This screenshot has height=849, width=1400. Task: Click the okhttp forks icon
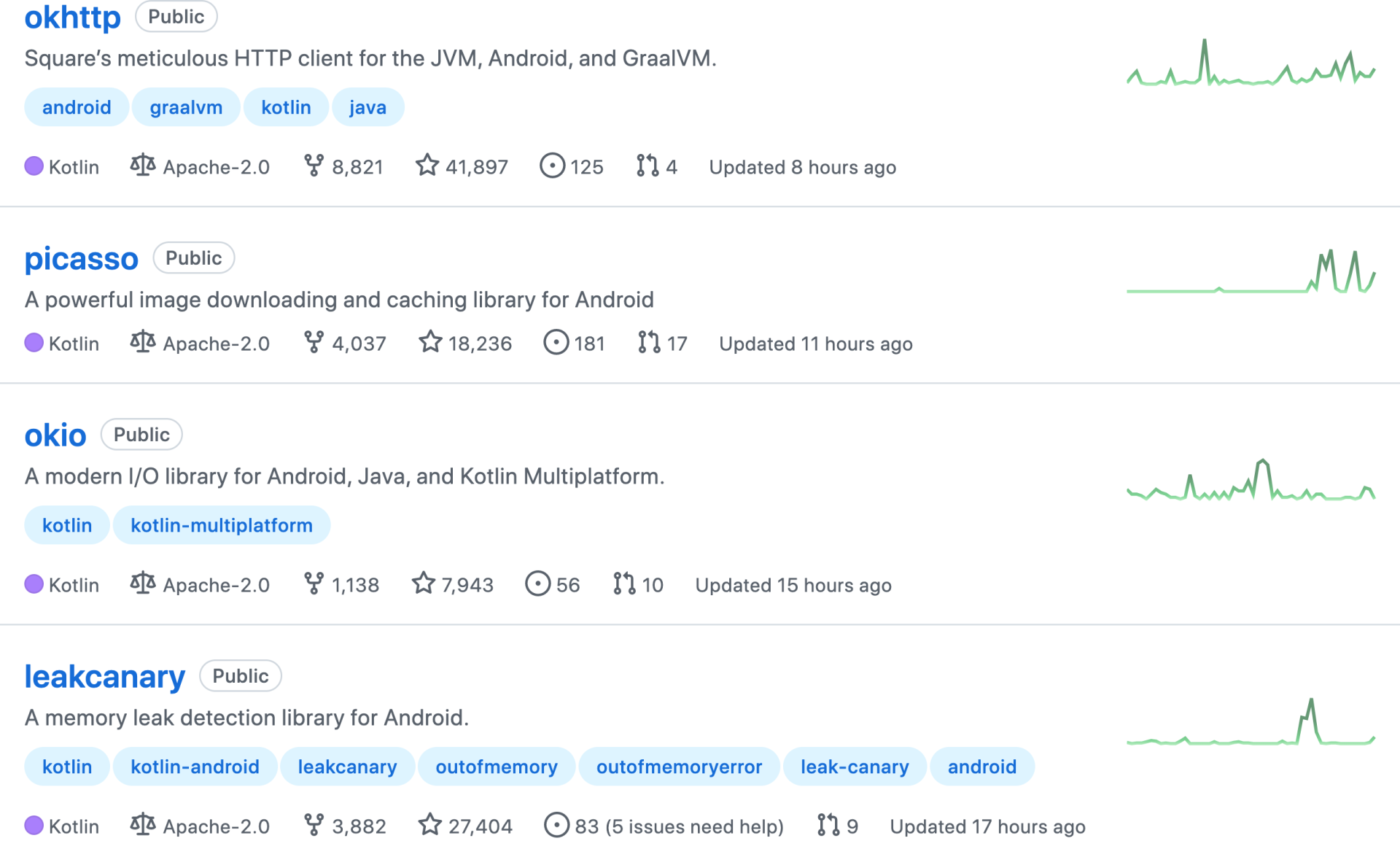[314, 166]
